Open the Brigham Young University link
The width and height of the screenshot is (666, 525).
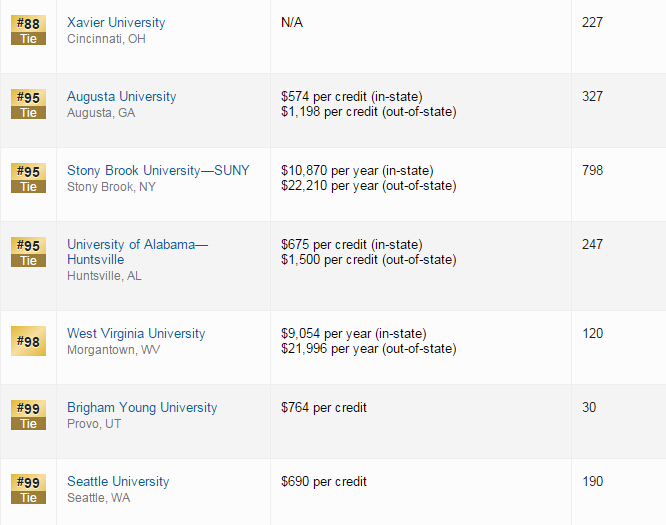(x=142, y=407)
